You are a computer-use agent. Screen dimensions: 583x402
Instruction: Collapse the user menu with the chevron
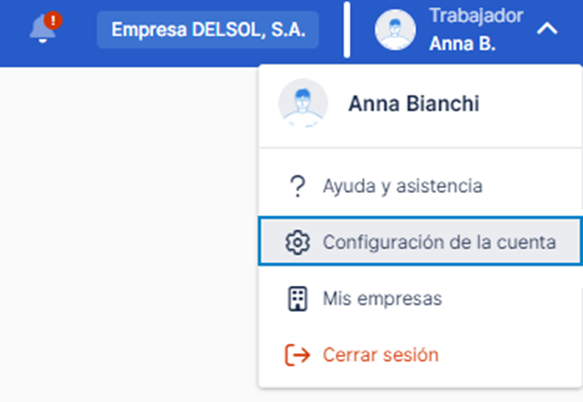click(547, 29)
